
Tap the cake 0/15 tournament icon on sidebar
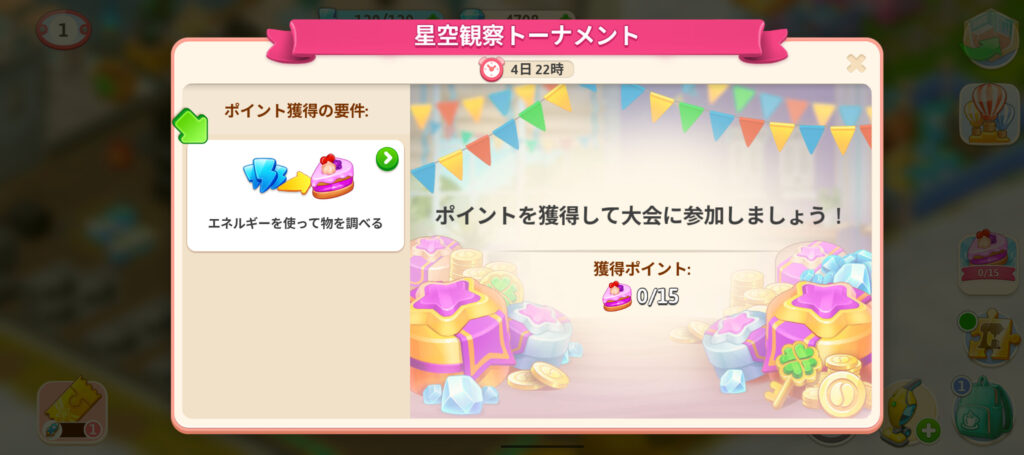point(989,257)
